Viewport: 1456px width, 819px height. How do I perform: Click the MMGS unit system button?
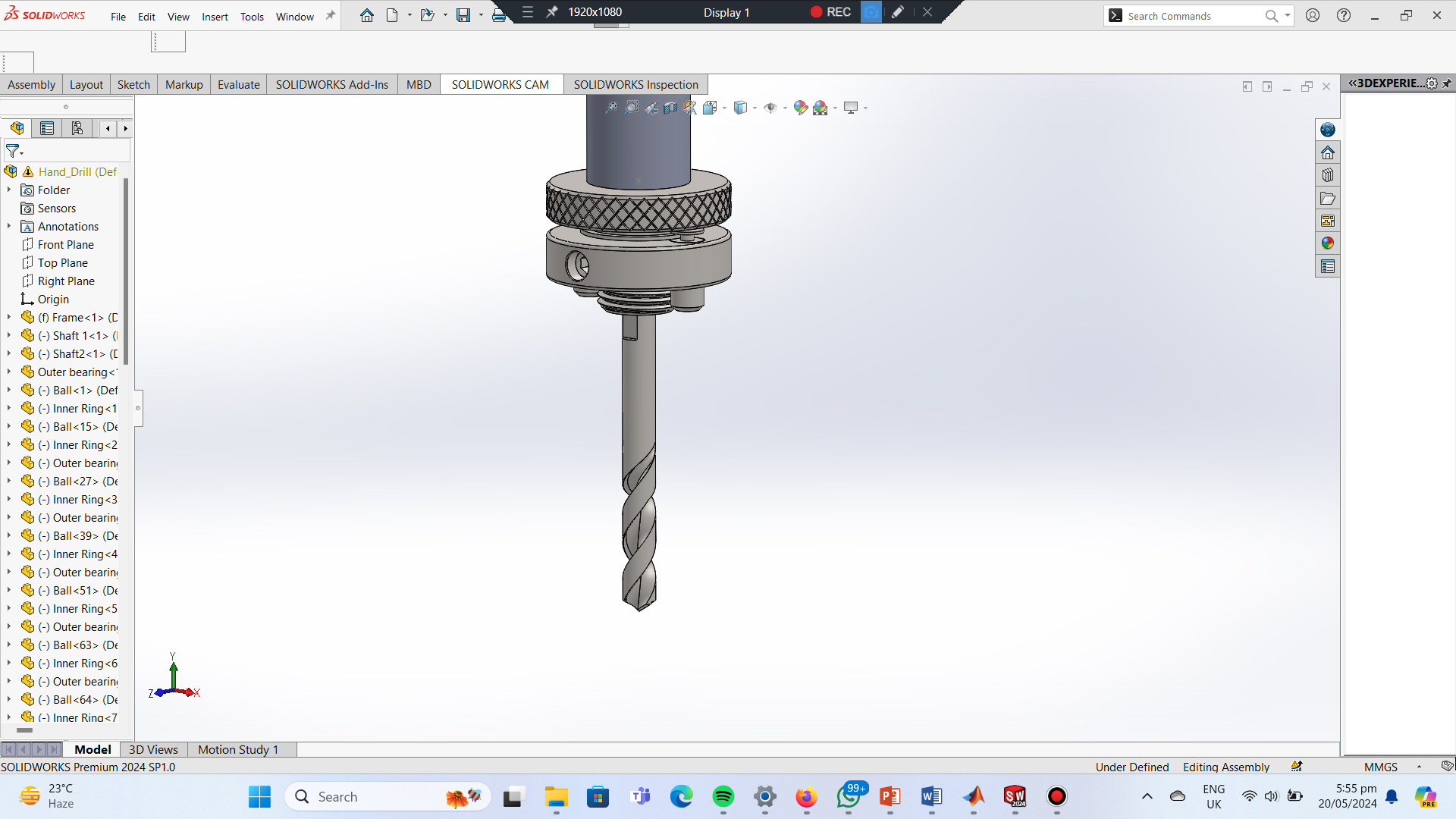pos(1380,767)
